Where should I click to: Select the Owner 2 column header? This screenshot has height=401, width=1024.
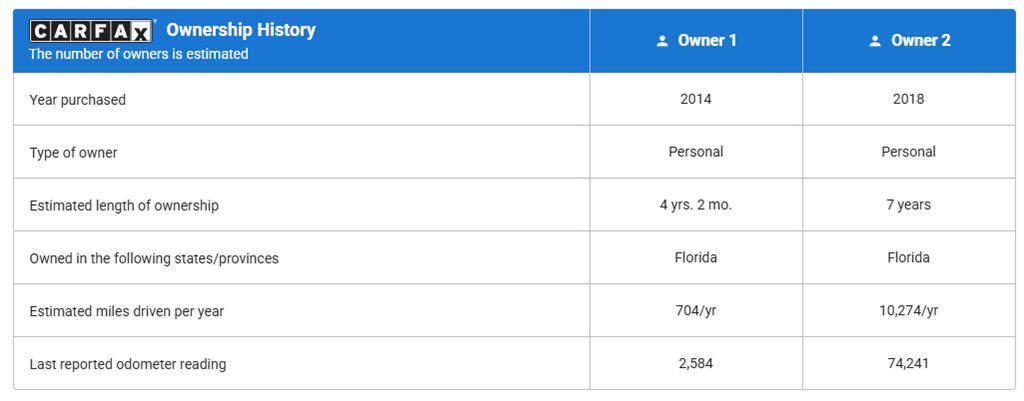click(909, 40)
